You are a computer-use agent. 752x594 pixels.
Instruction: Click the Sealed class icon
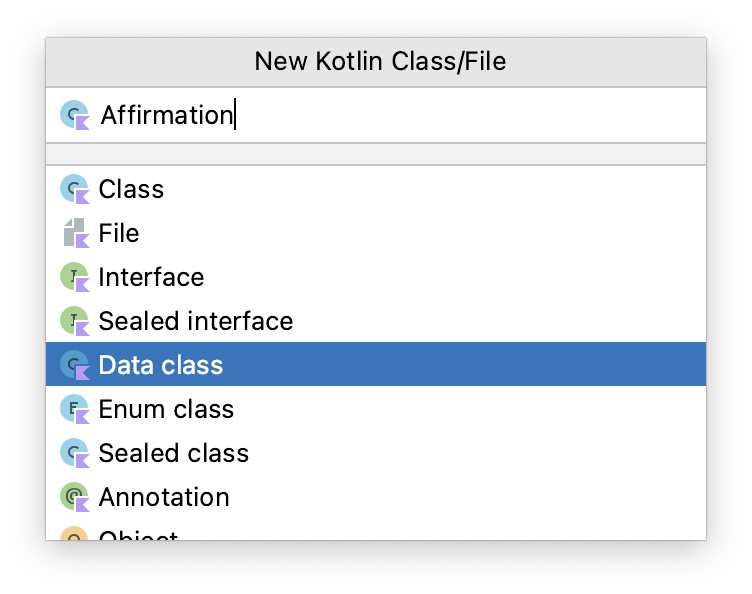tap(75, 453)
